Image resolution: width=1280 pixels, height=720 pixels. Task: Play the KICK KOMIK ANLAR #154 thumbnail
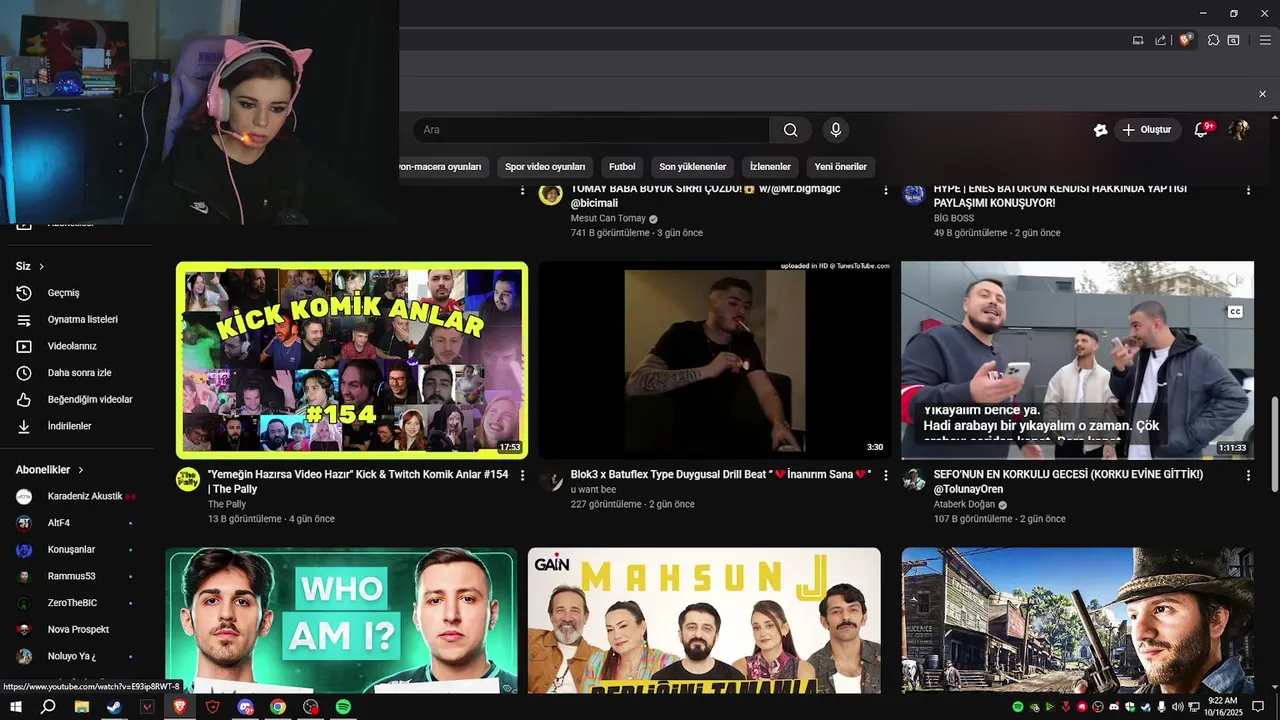pos(352,360)
